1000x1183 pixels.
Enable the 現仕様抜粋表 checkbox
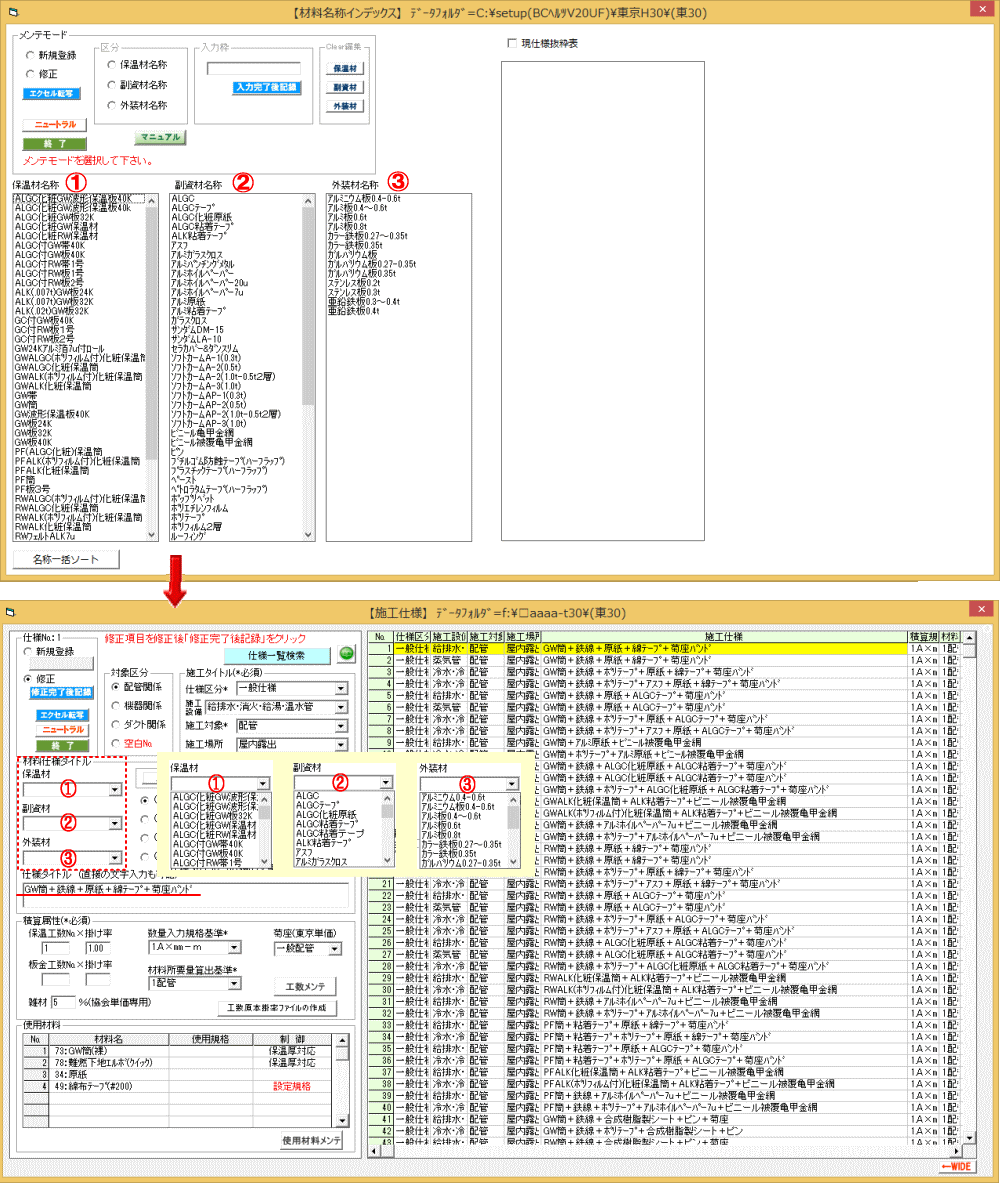tap(543, 44)
